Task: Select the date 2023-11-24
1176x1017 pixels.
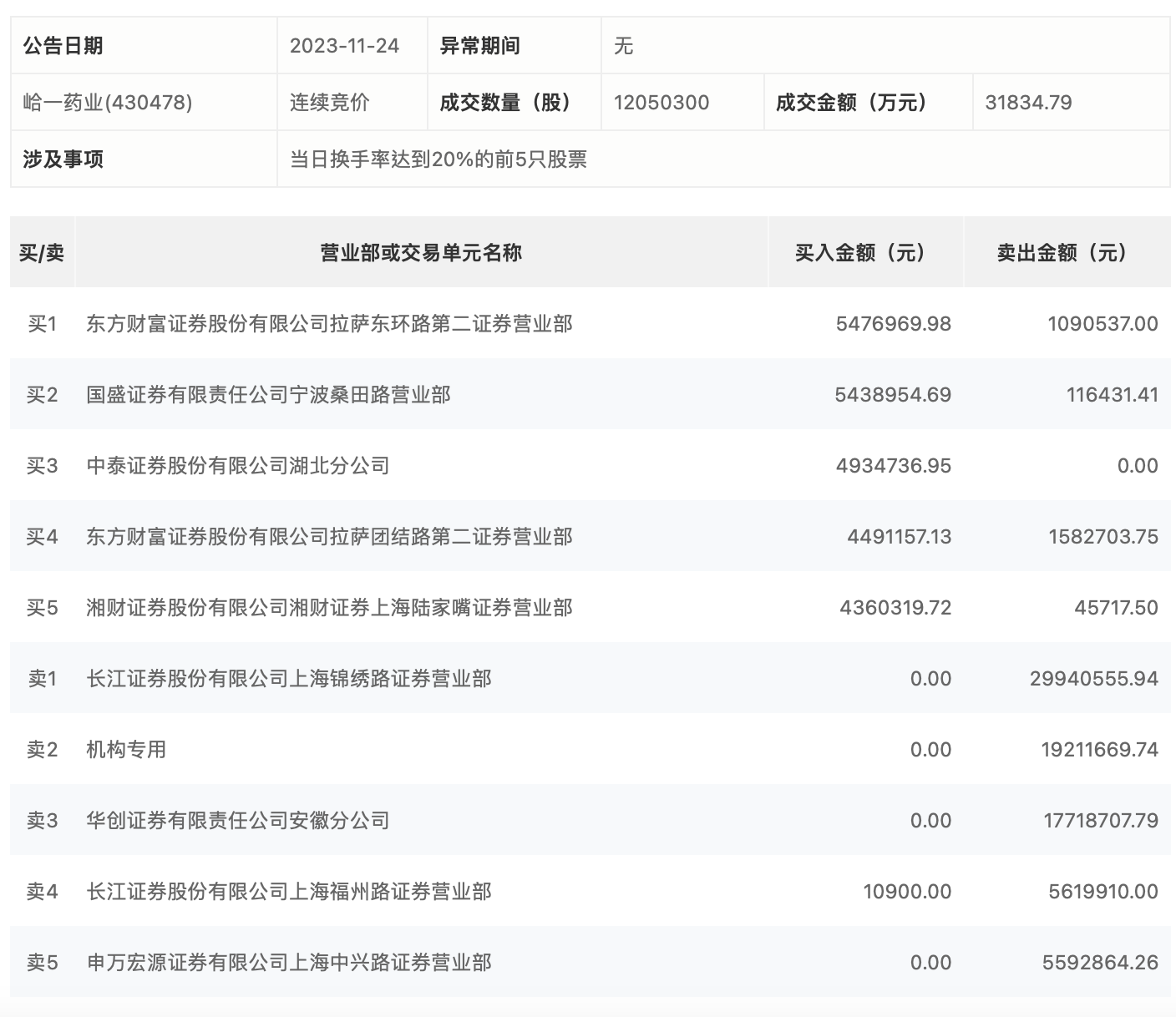Action: pyautogui.click(x=344, y=46)
